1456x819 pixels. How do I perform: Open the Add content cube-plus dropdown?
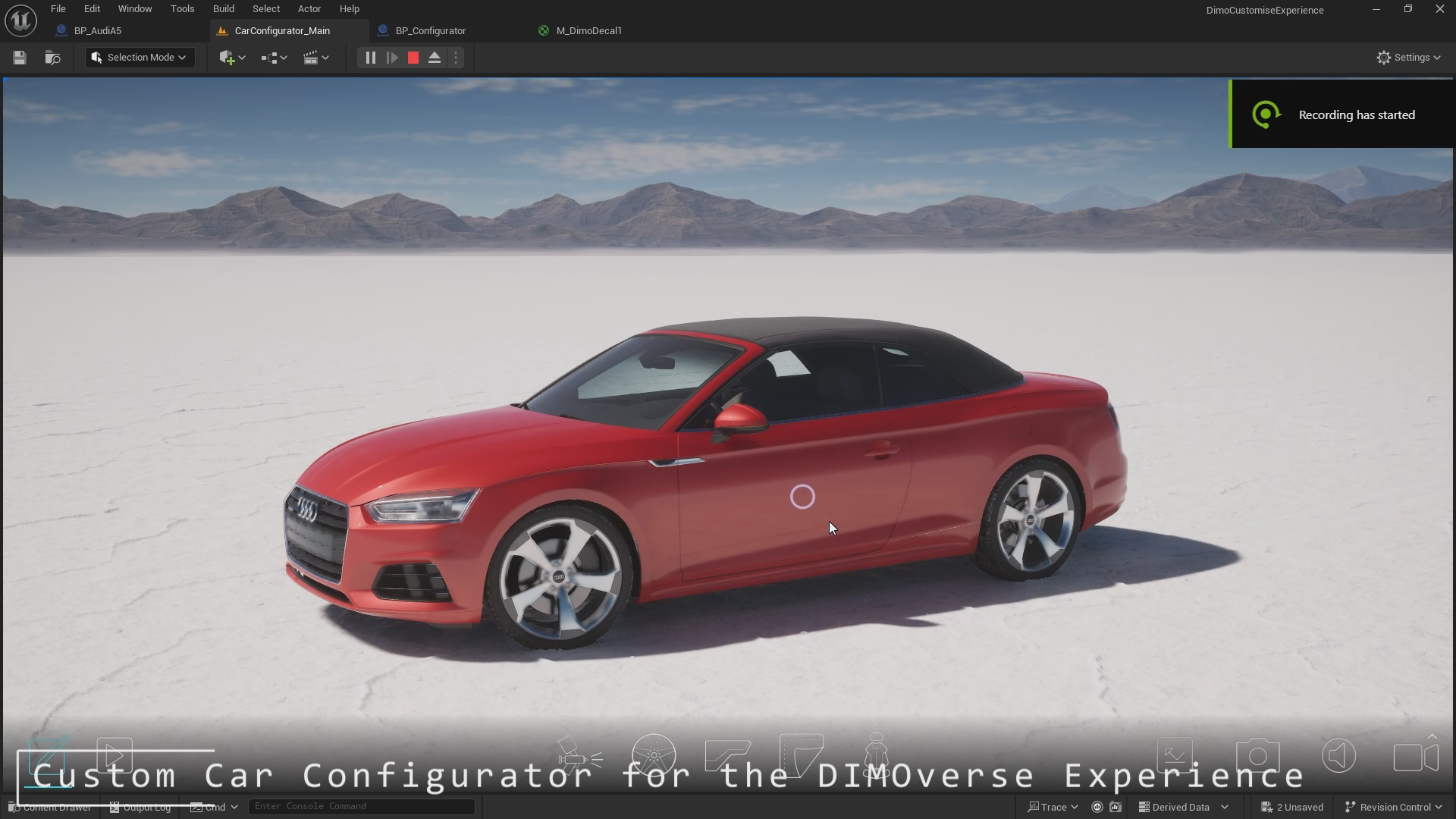(232, 58)
